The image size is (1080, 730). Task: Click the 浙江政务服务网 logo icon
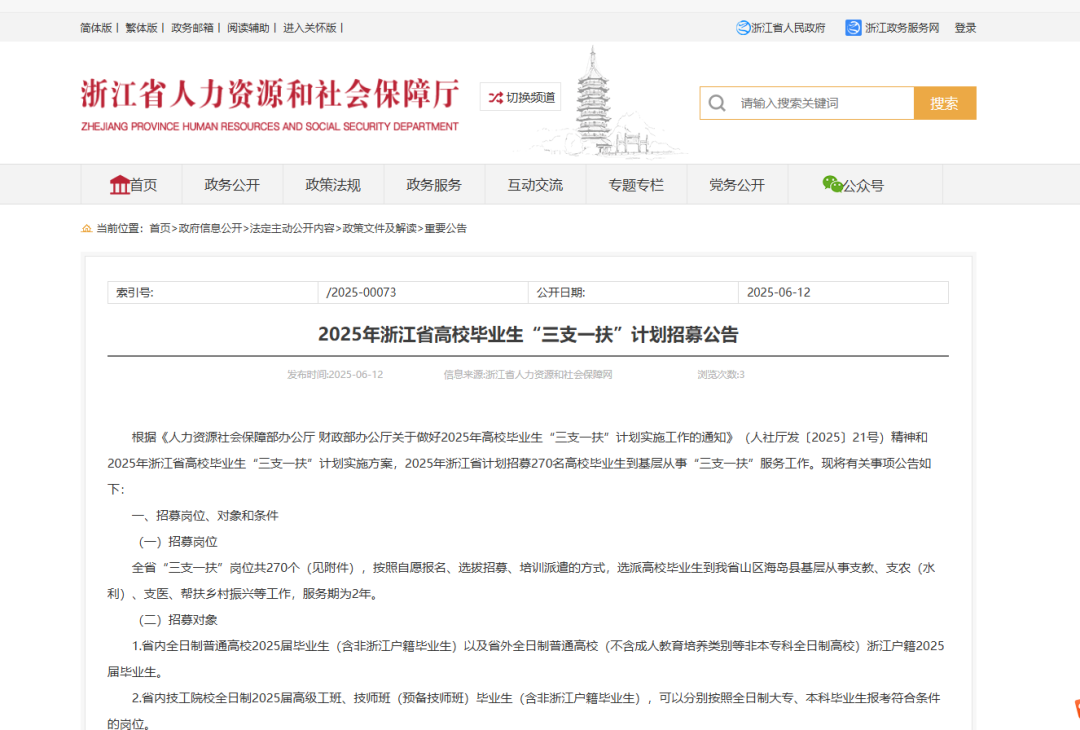tap(853, 28)
